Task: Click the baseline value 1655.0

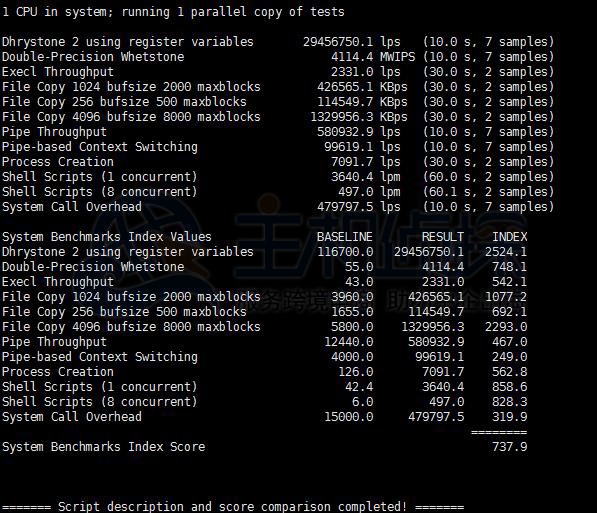Action: 352,312
